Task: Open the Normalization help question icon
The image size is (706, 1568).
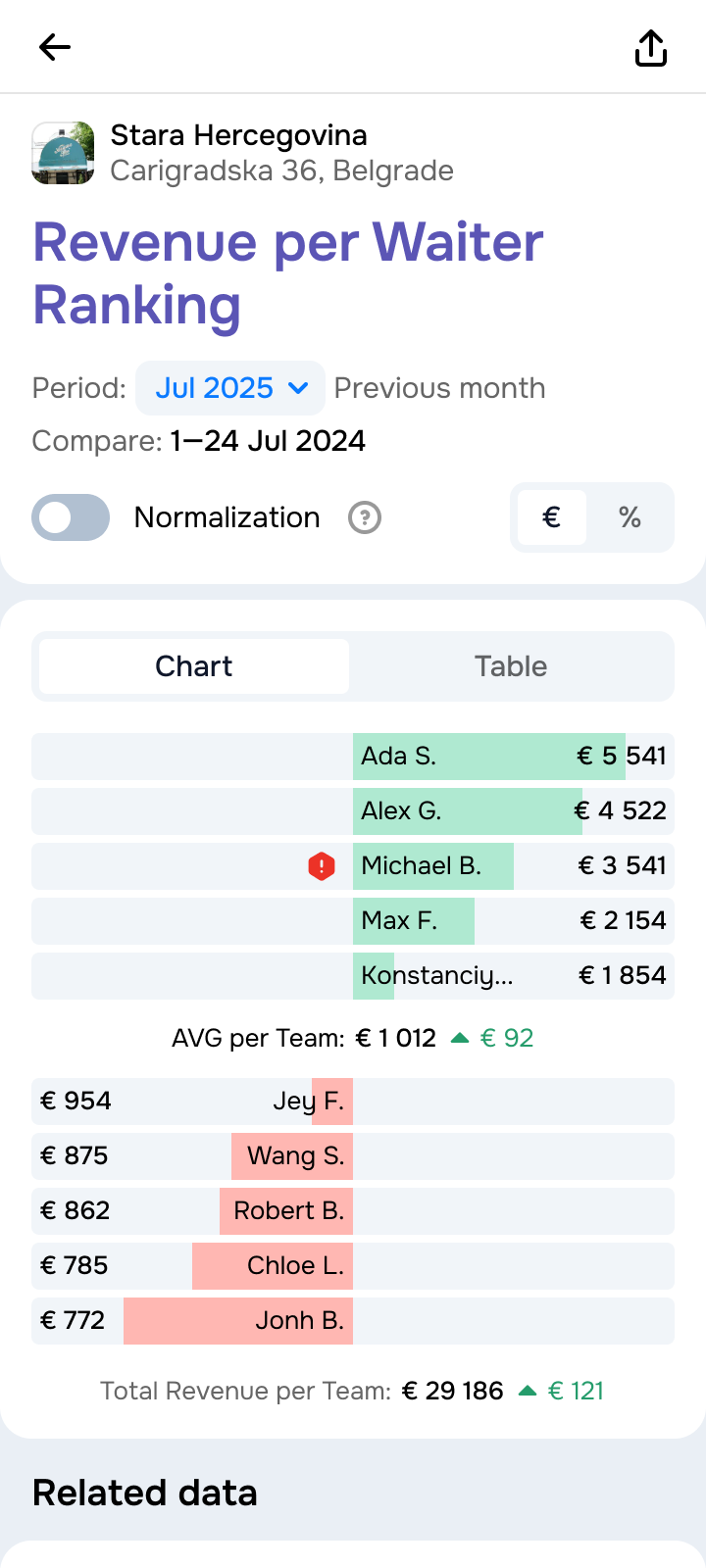Action: tap(365, 517)
